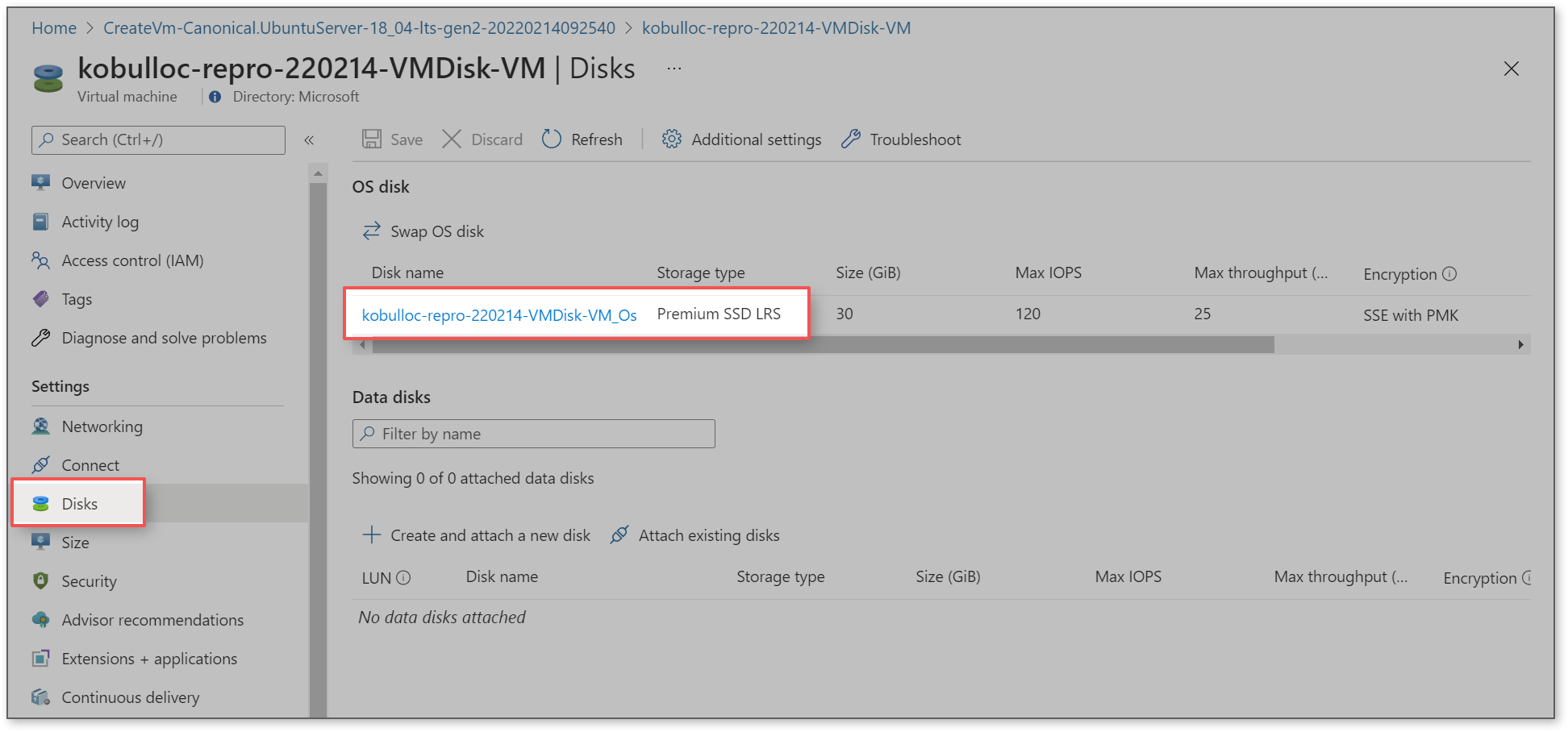Collapse the search sidebar with double chevron
1568x732 pixels.
[x=309, y=139]
